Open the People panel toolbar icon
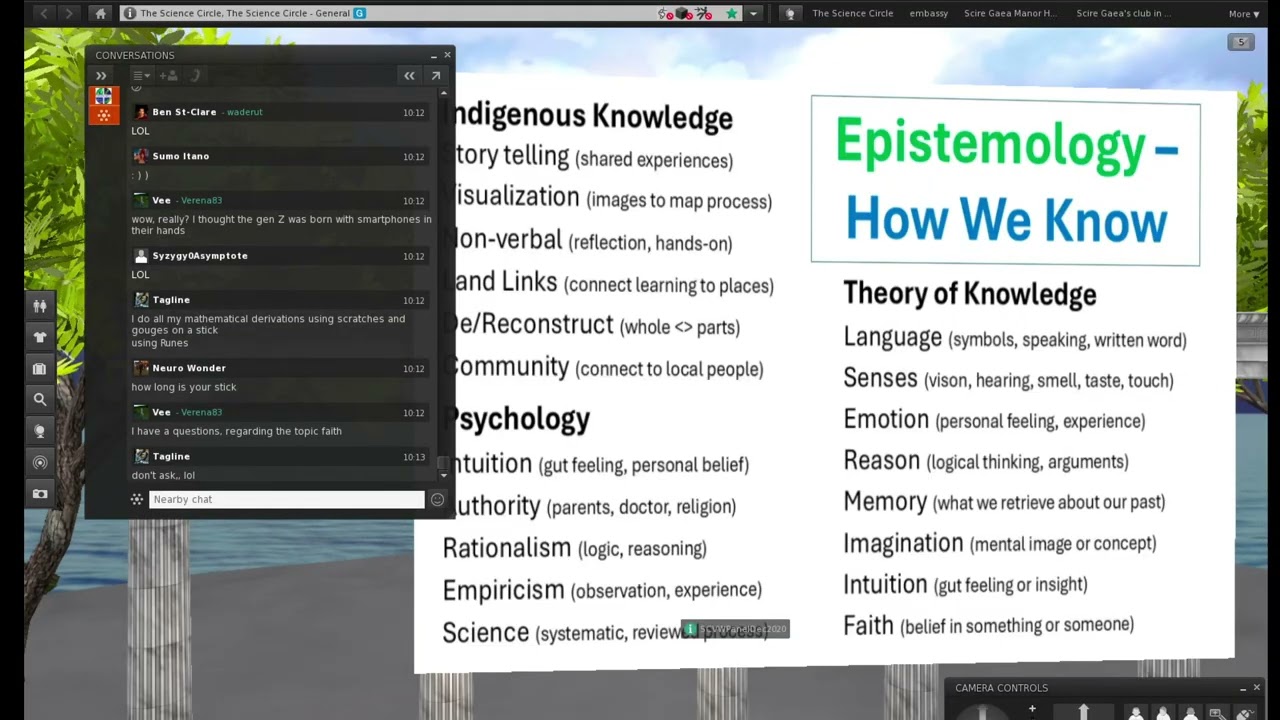Viewport: 1280px width, 720px height. point(40,306)
